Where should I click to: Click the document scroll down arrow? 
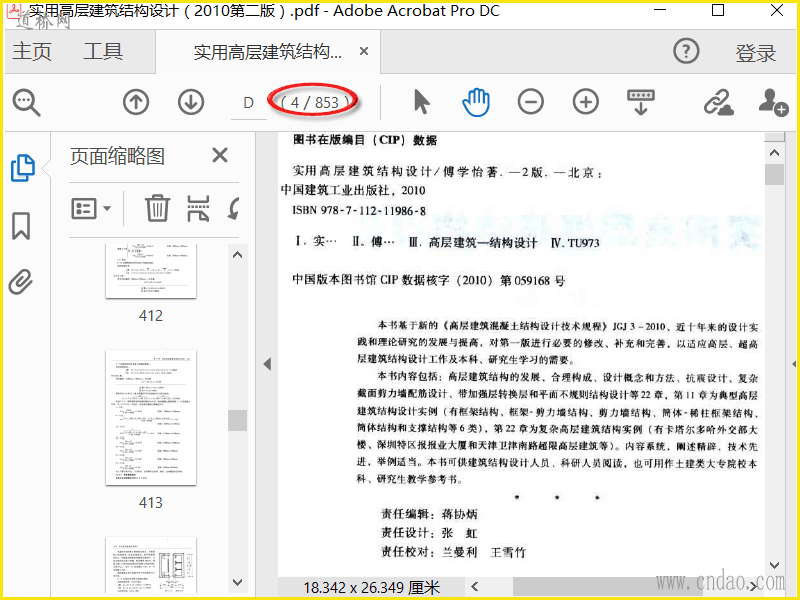click(774, 565)
